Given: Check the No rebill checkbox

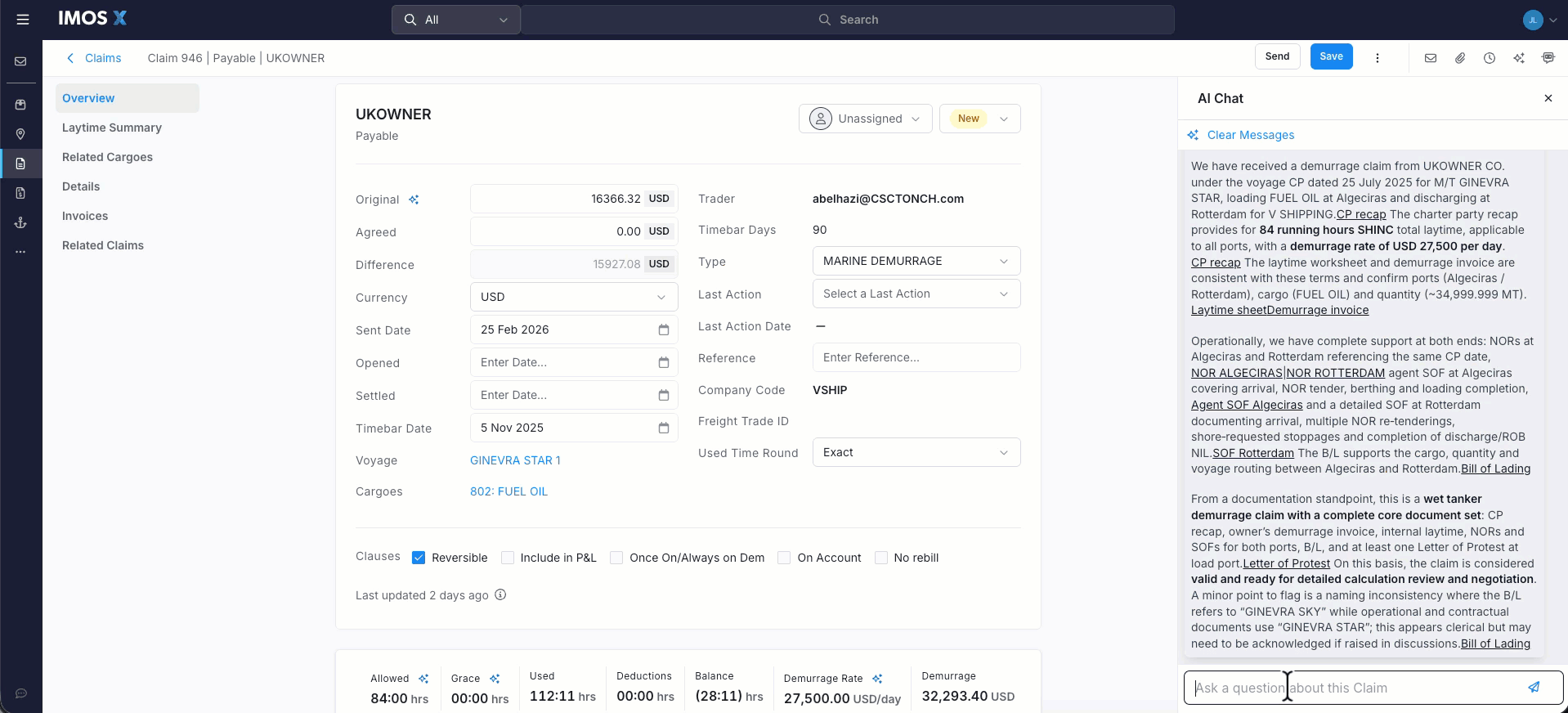Looking at the screenshot, I should coord(881,558).
